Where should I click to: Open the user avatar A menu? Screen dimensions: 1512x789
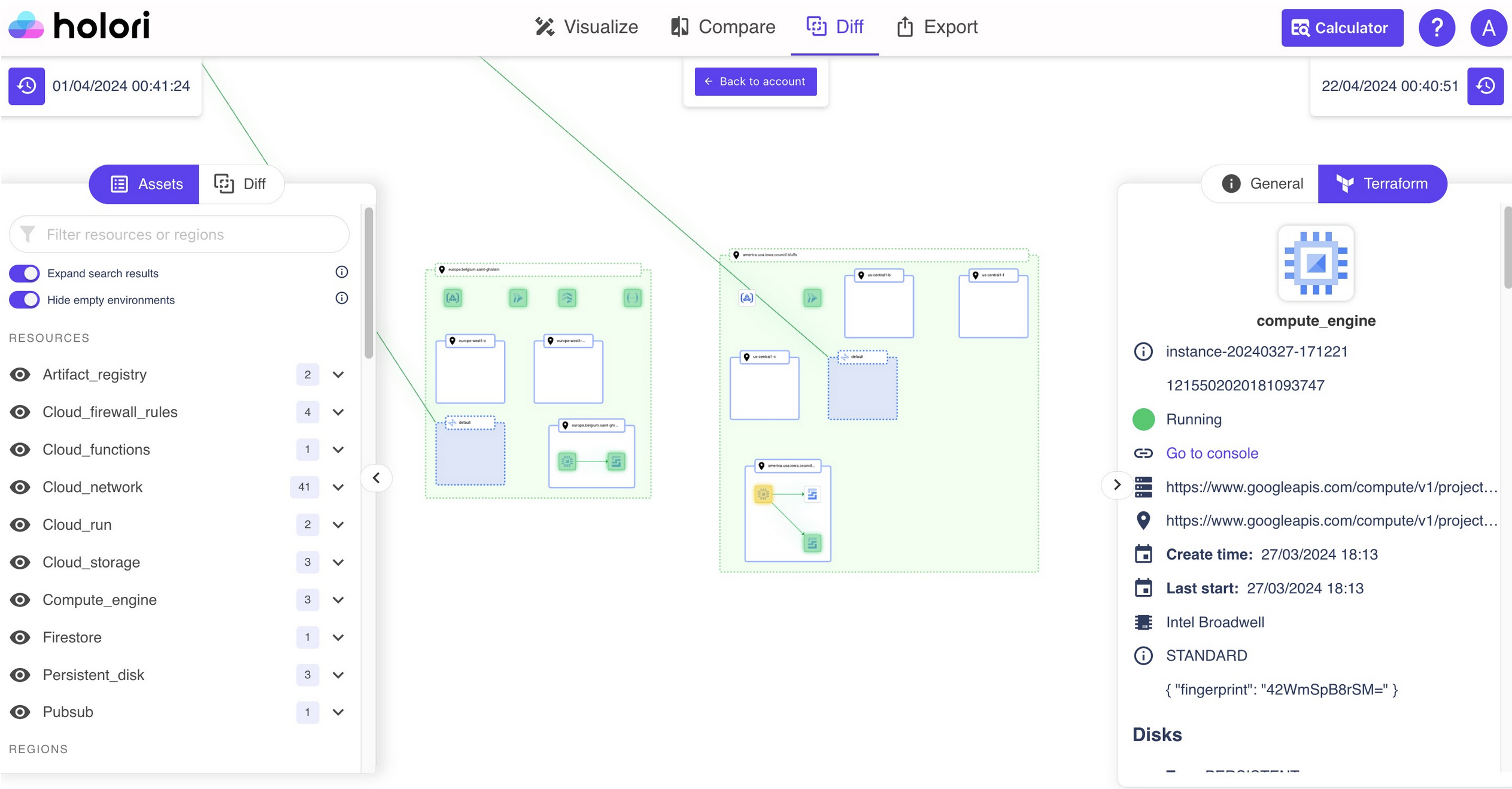1488,28
